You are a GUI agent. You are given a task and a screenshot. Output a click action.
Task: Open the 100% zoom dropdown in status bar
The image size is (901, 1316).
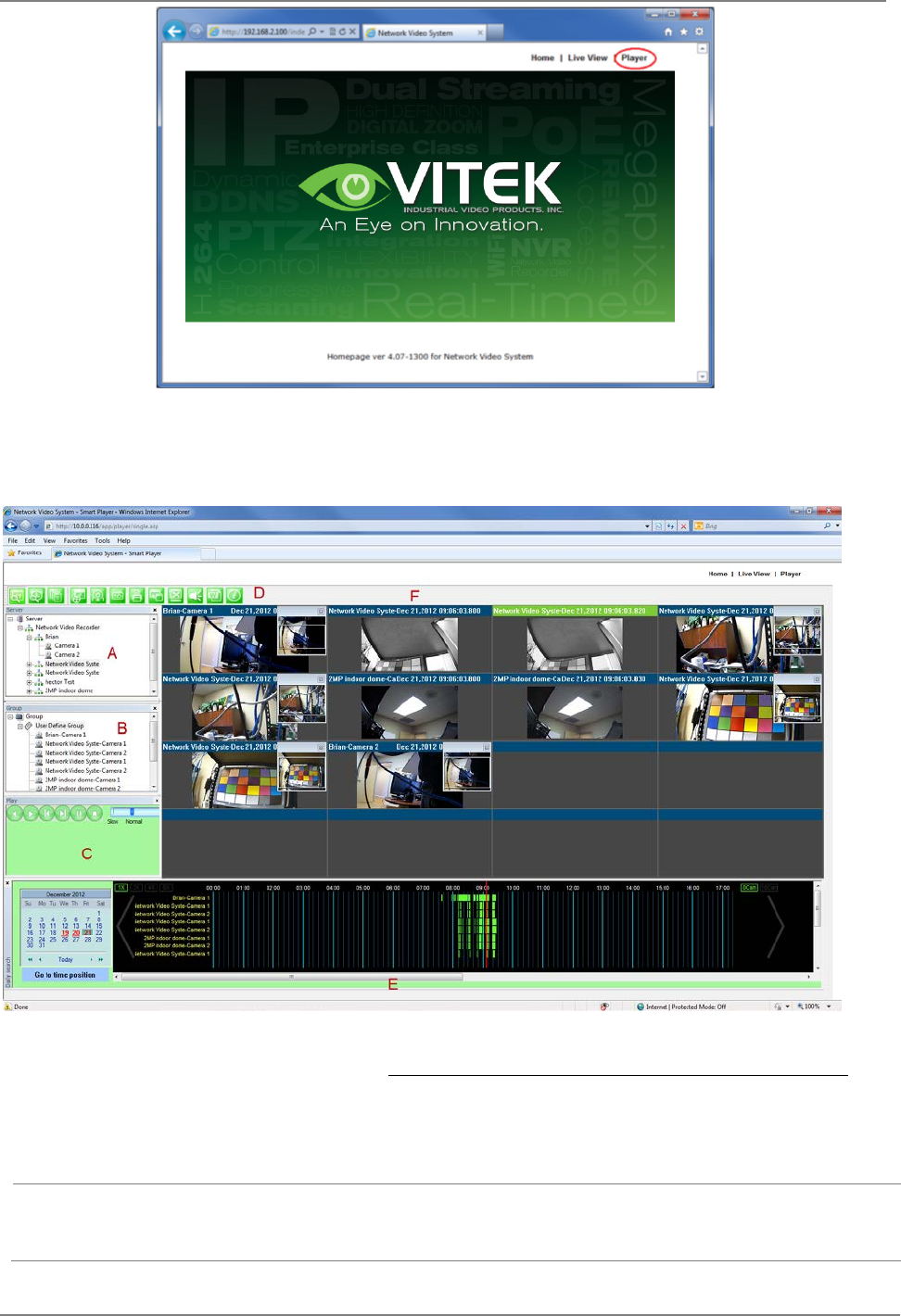click(829, 1006)
